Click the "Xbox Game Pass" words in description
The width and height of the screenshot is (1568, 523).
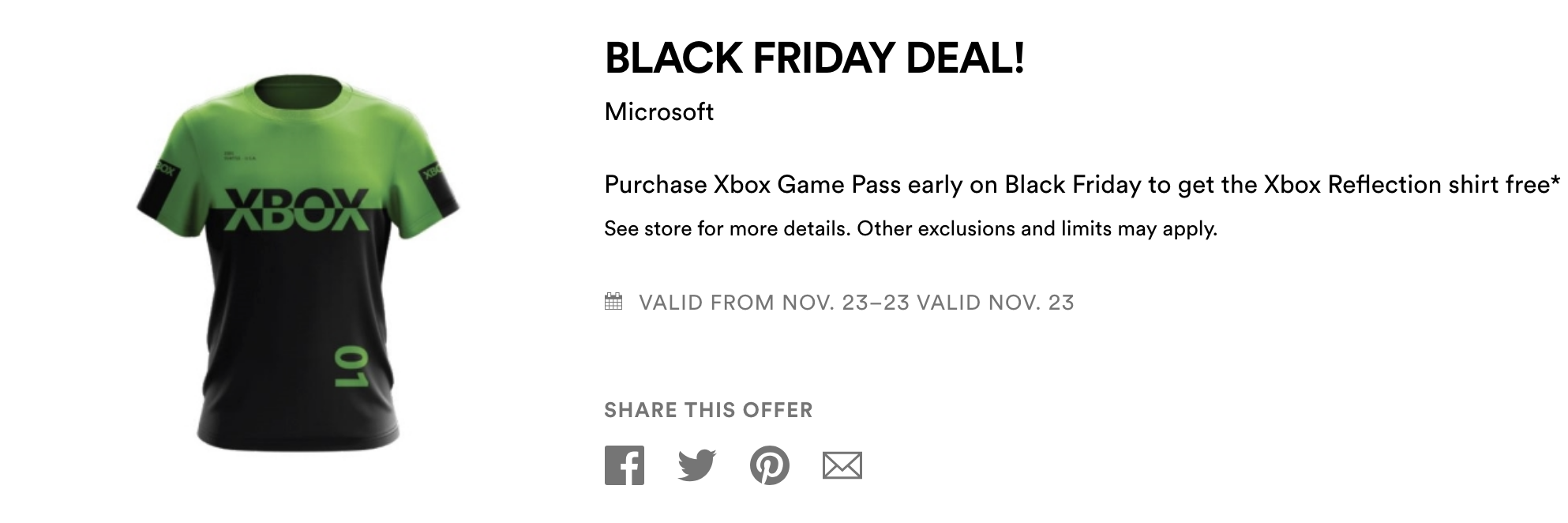807,185
